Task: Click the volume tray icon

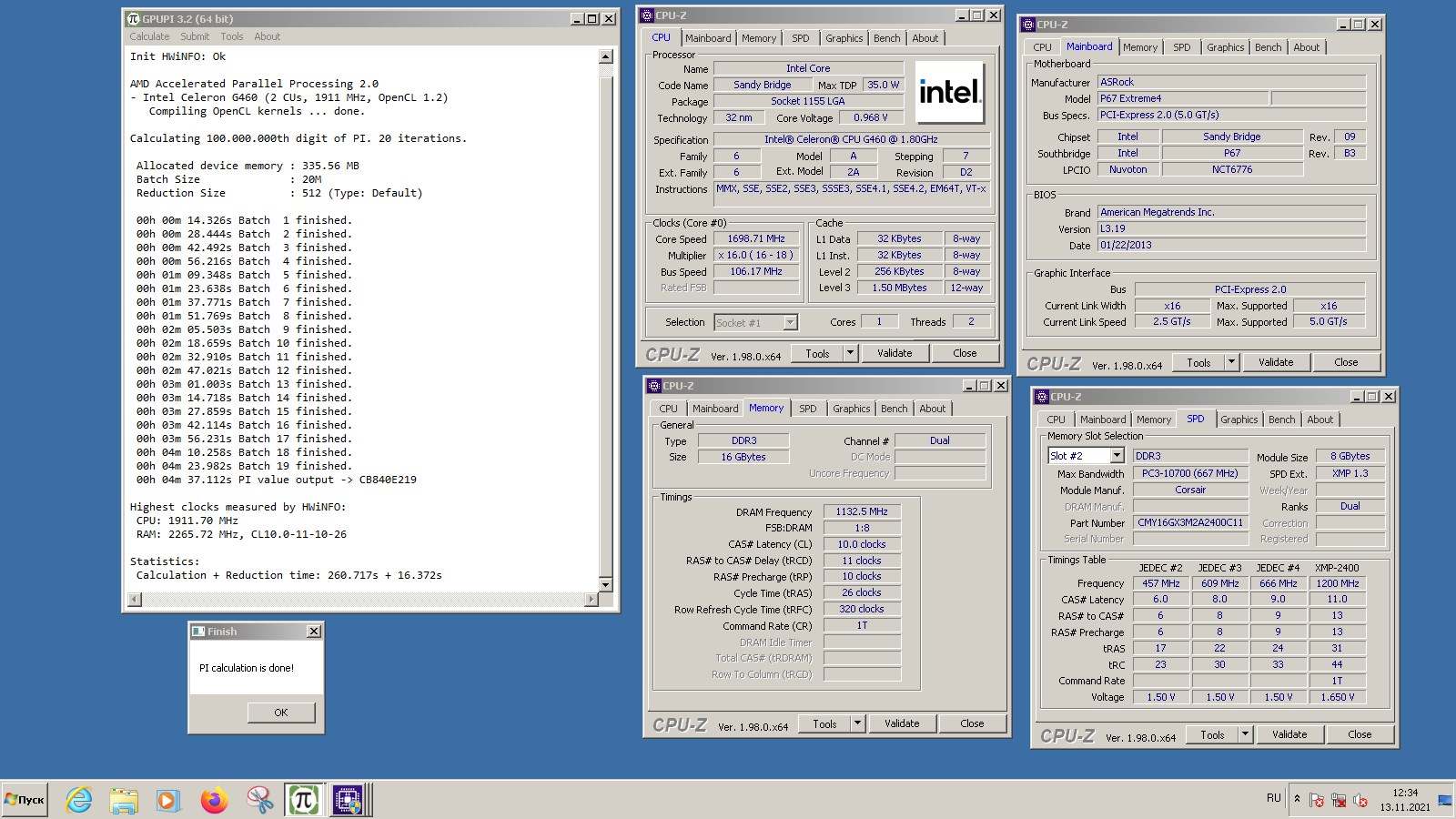Action: [1360, 800]
